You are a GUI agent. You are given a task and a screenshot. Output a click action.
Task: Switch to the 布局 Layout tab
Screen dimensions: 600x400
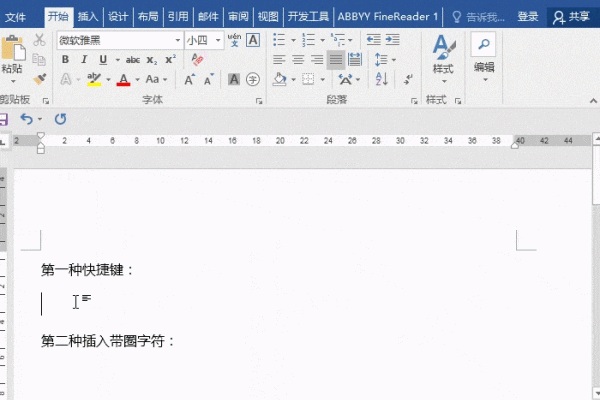pos(148,16)
